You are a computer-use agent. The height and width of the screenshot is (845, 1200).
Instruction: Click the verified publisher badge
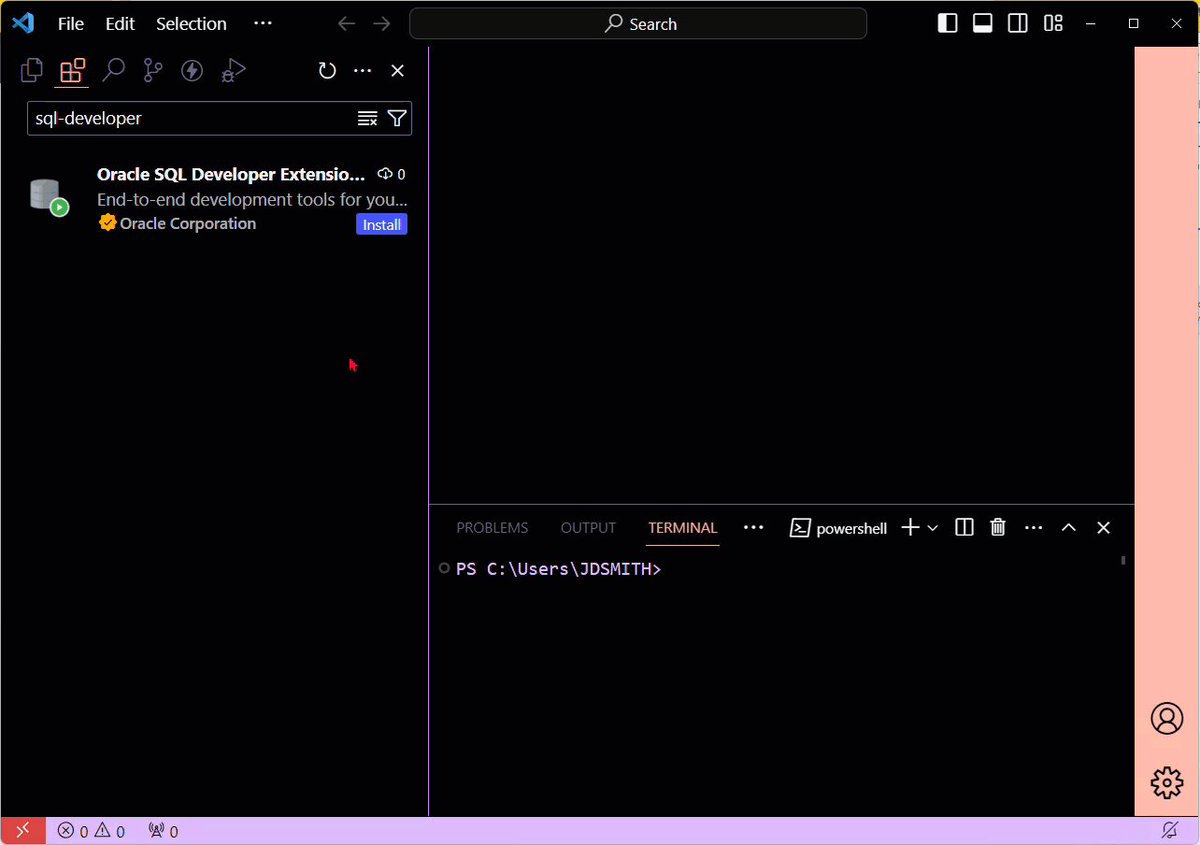coord(107,223)
